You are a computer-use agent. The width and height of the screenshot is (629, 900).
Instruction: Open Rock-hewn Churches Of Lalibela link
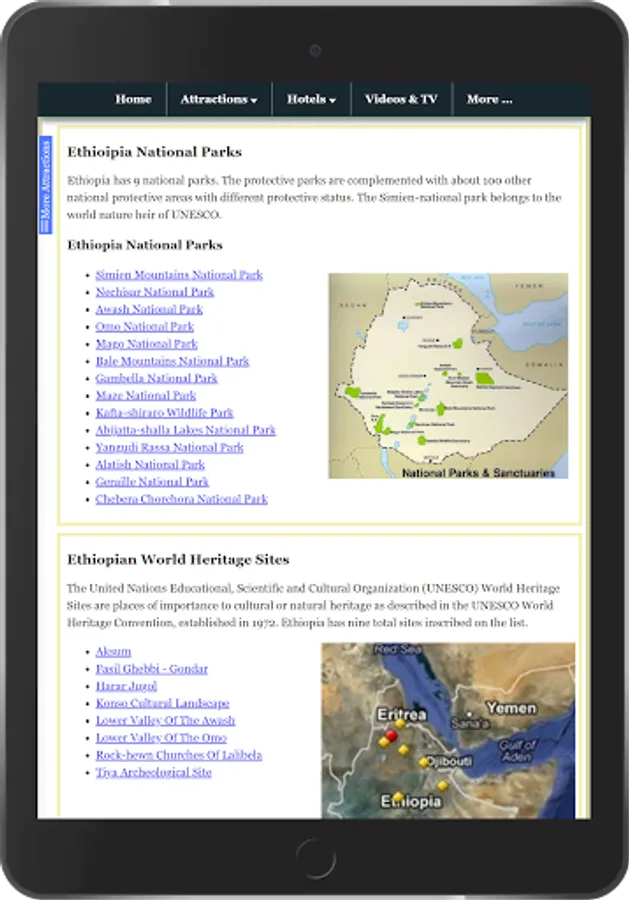178,755
